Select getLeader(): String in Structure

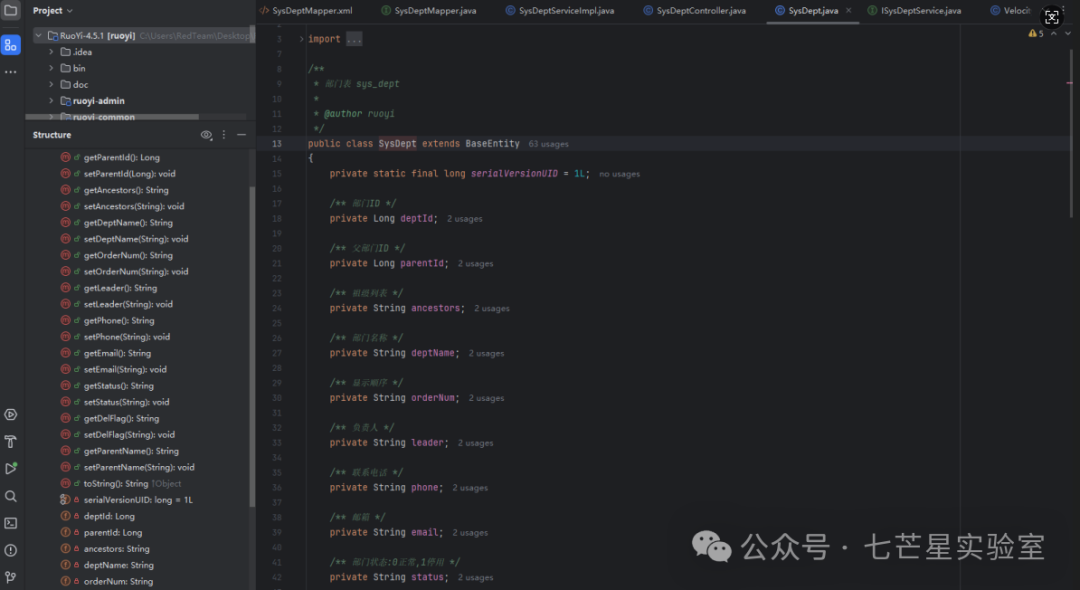pos(120,288)
